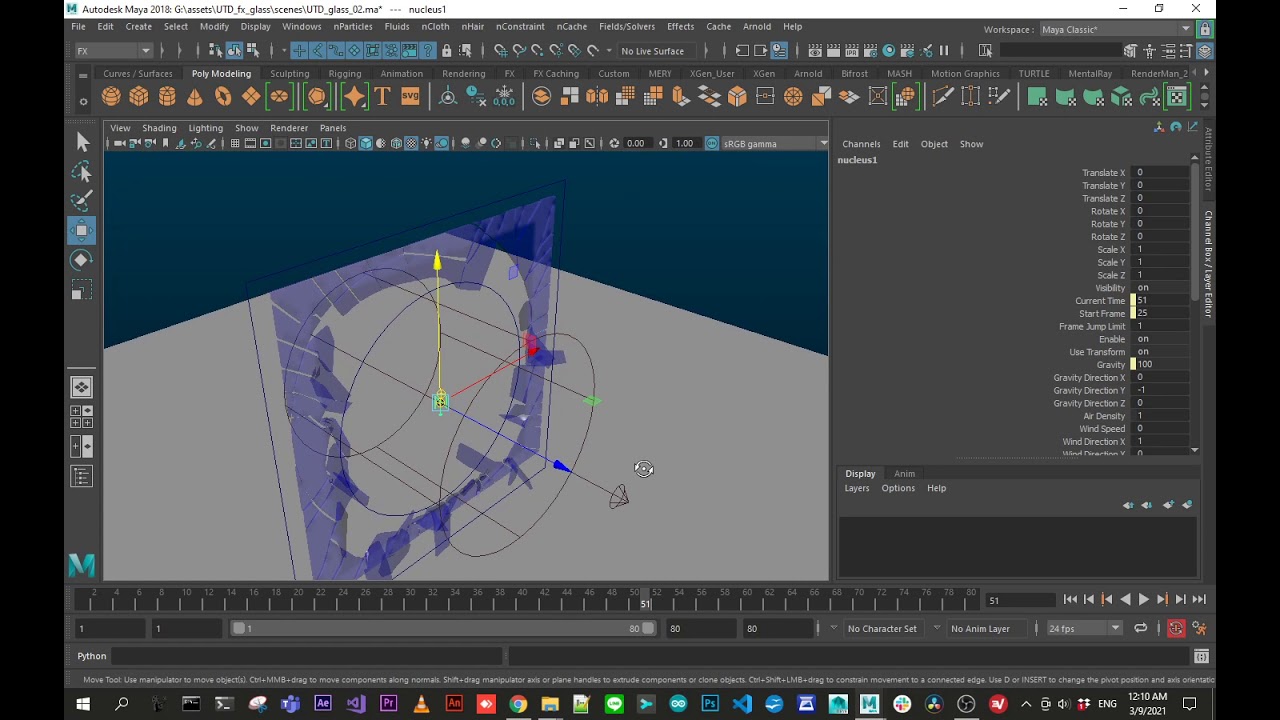1280x720 pixels.
Task: Select the Move tool in toolbox
Action: (82, 230)
